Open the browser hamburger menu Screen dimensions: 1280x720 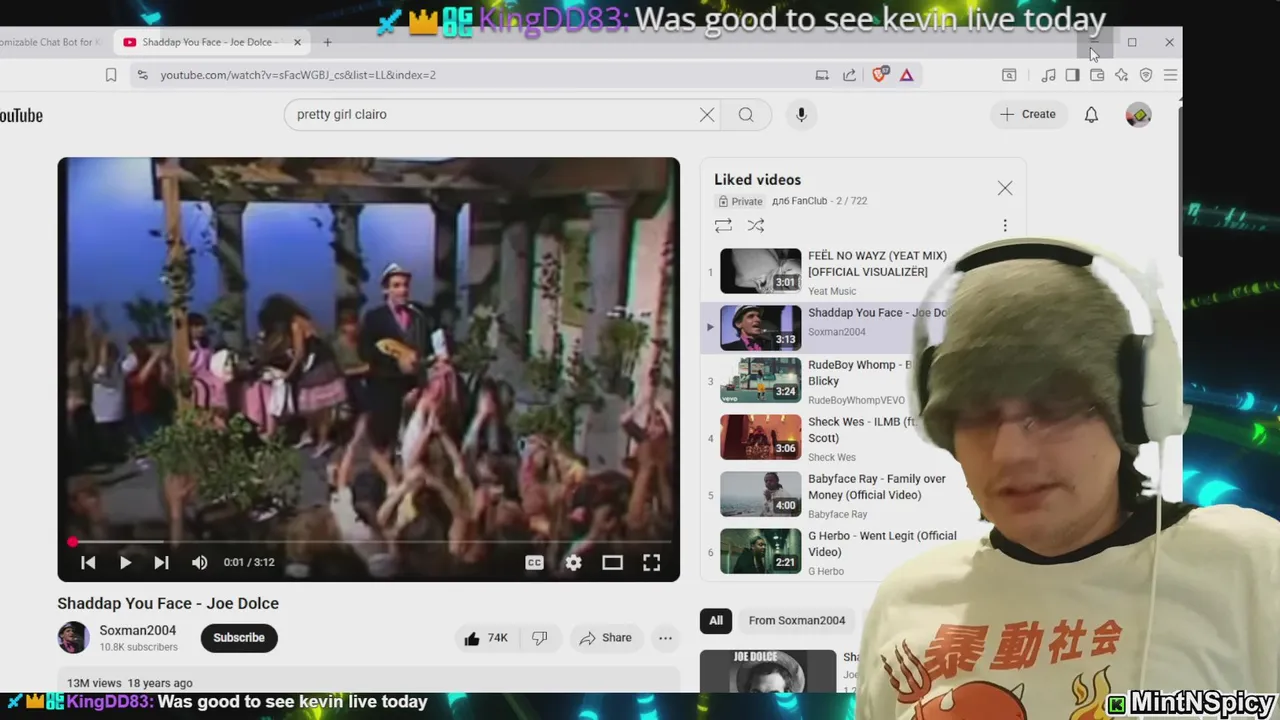[x=1170, y=75]
